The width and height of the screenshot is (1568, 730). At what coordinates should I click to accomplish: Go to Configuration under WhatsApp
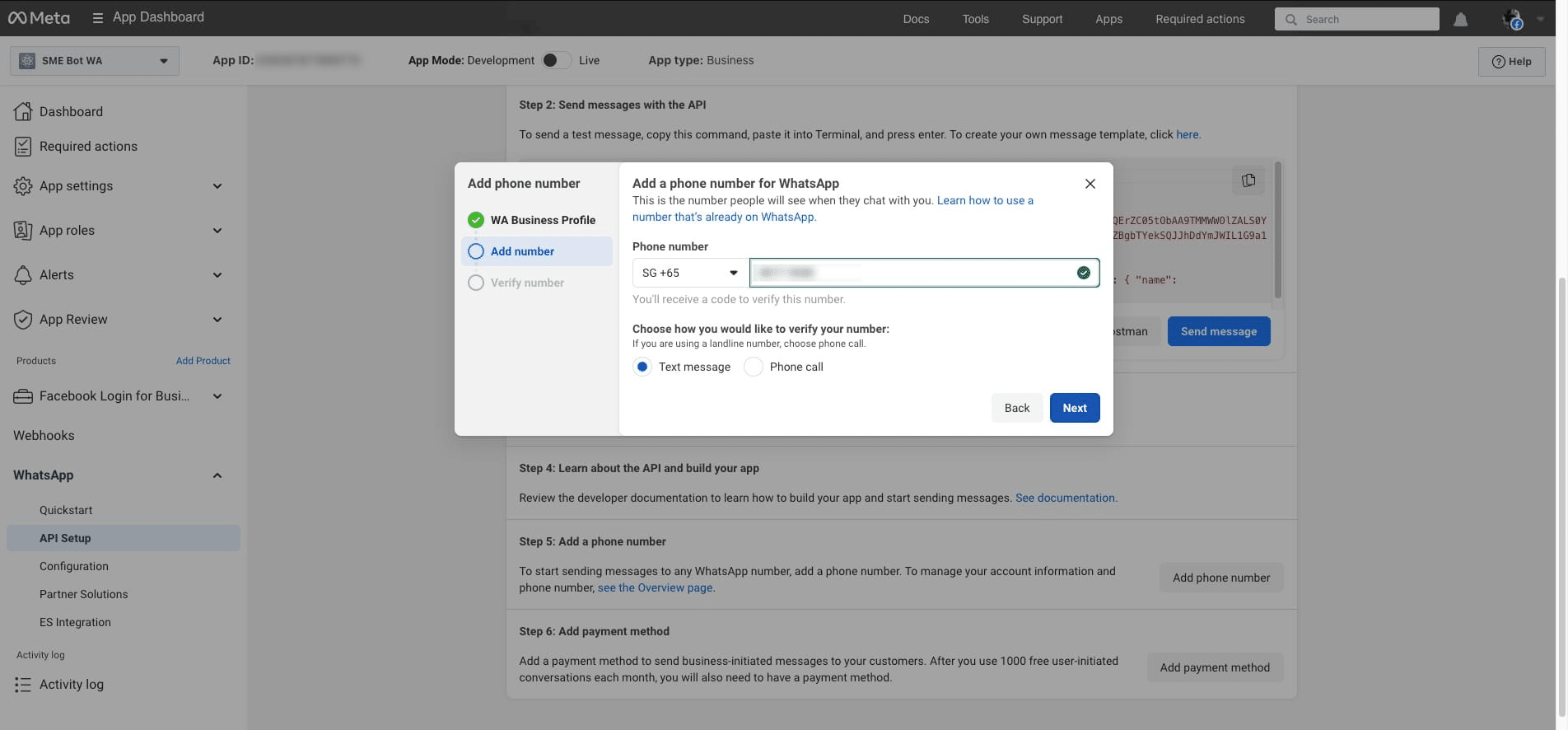[x=74, y=566]
